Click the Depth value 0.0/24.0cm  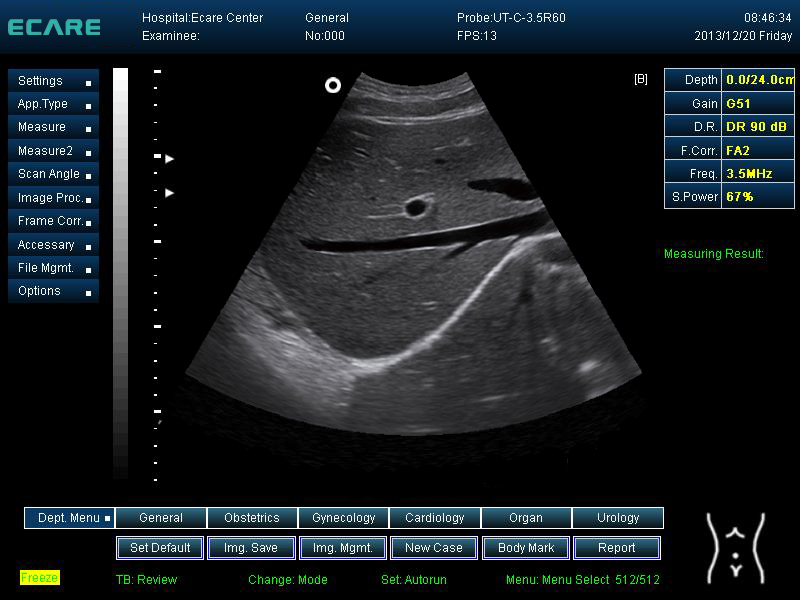click(x=758, y=80)
